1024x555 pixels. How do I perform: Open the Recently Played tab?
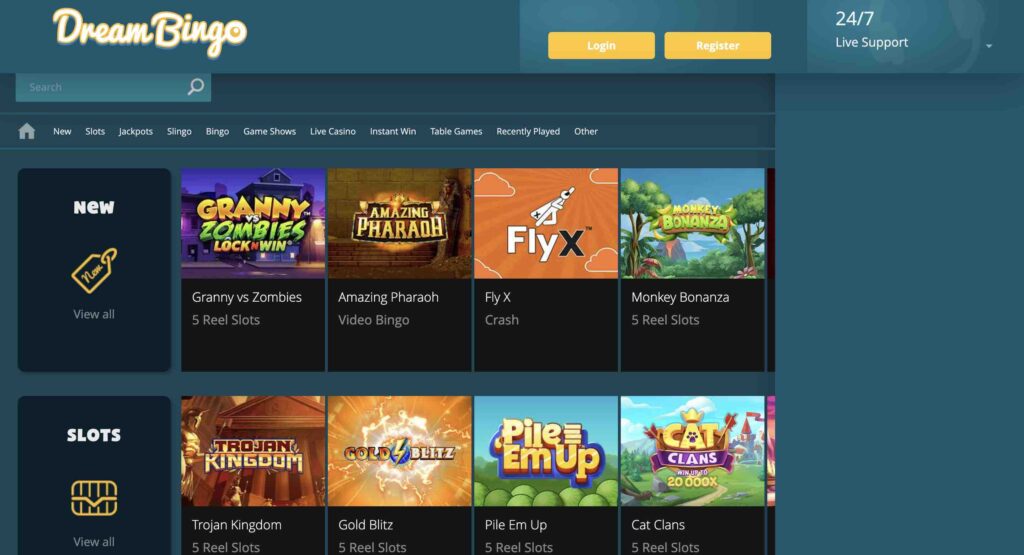coord(528,131)
